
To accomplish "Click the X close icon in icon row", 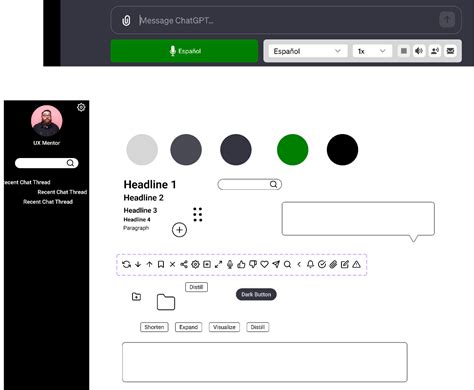I will point(172,265).
